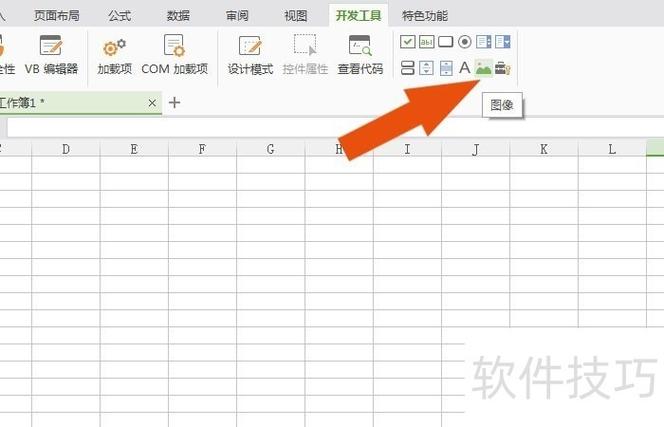
Task: Insert a spin button control
Action: (x=426, y=68)
